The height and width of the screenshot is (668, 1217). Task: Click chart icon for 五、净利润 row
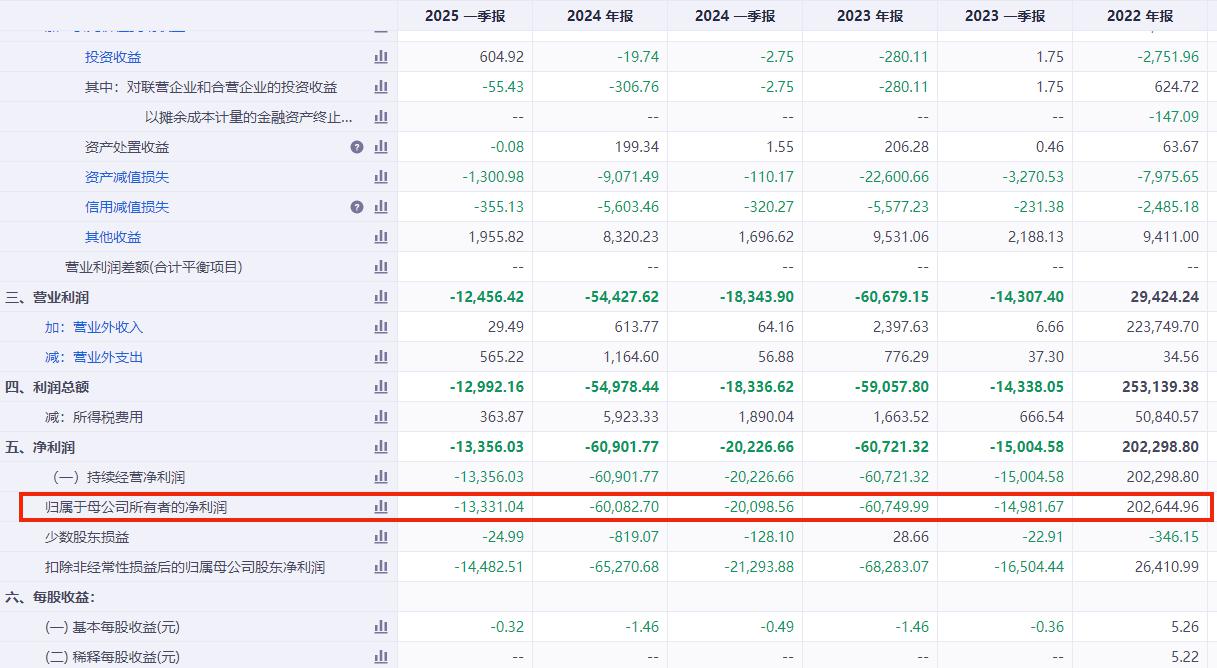click(x=380, y=447)
